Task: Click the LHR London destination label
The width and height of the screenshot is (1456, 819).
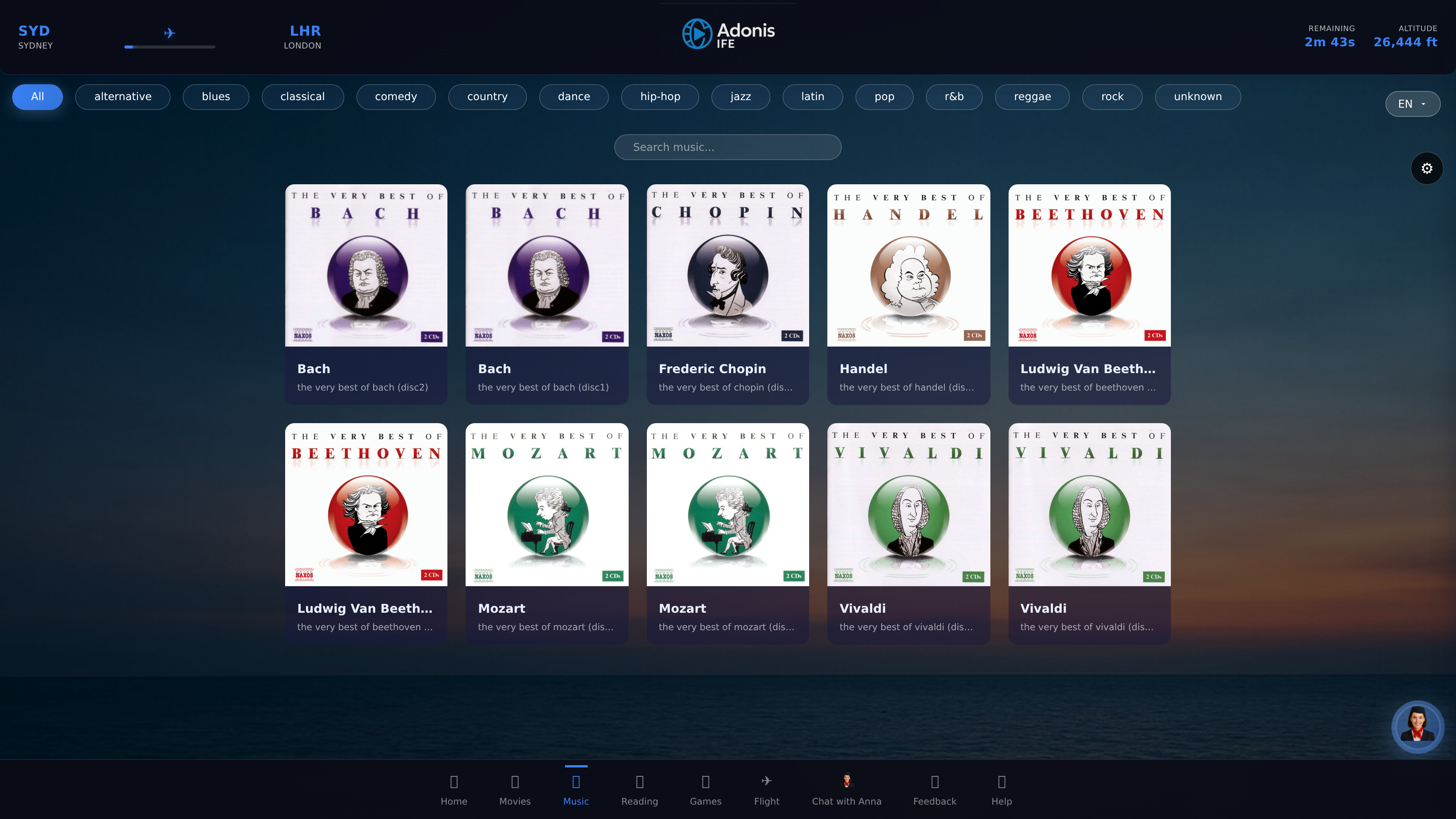Action: (x=303, y=37)
